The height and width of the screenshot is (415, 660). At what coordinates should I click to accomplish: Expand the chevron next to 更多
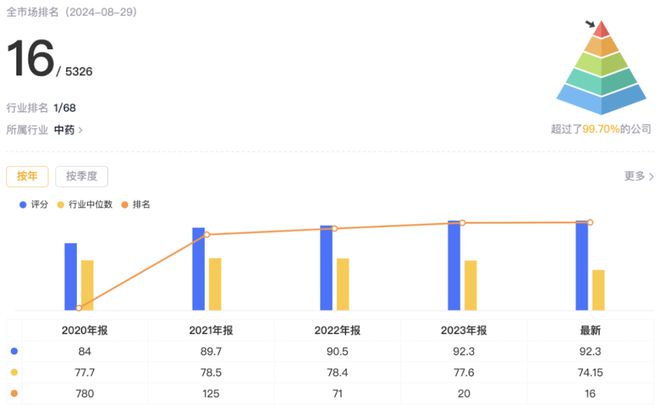pos(651,176)
